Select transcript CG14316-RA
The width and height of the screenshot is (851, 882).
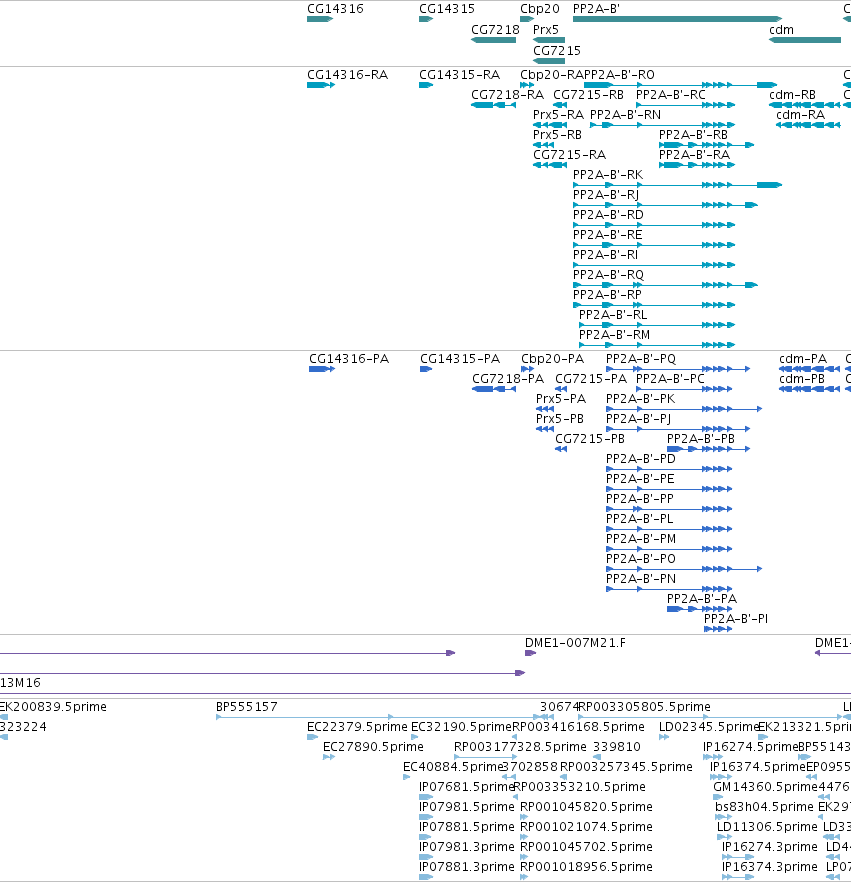pyautogui.click(x=321, y=85)
